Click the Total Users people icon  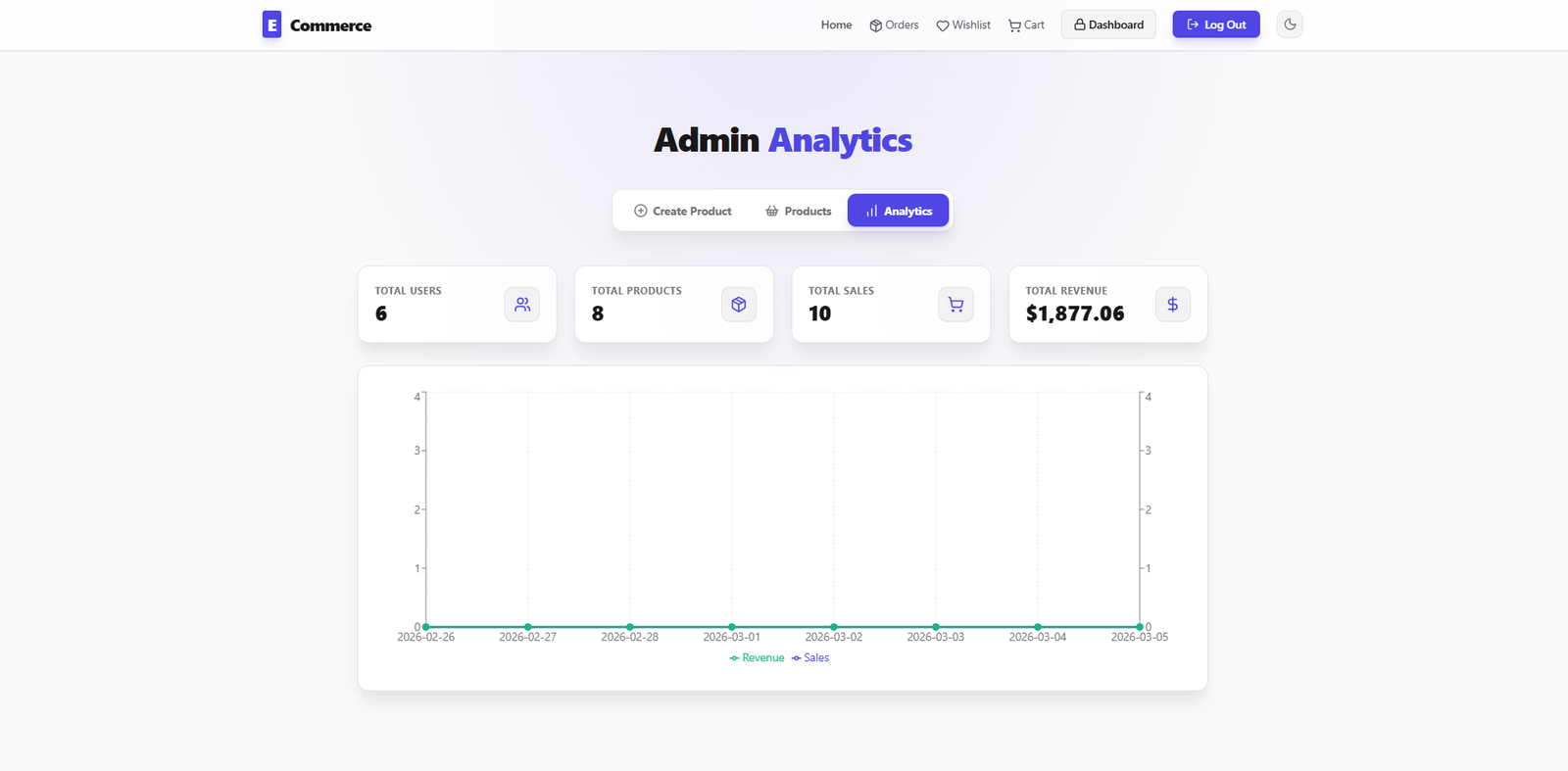coord(521,305)
